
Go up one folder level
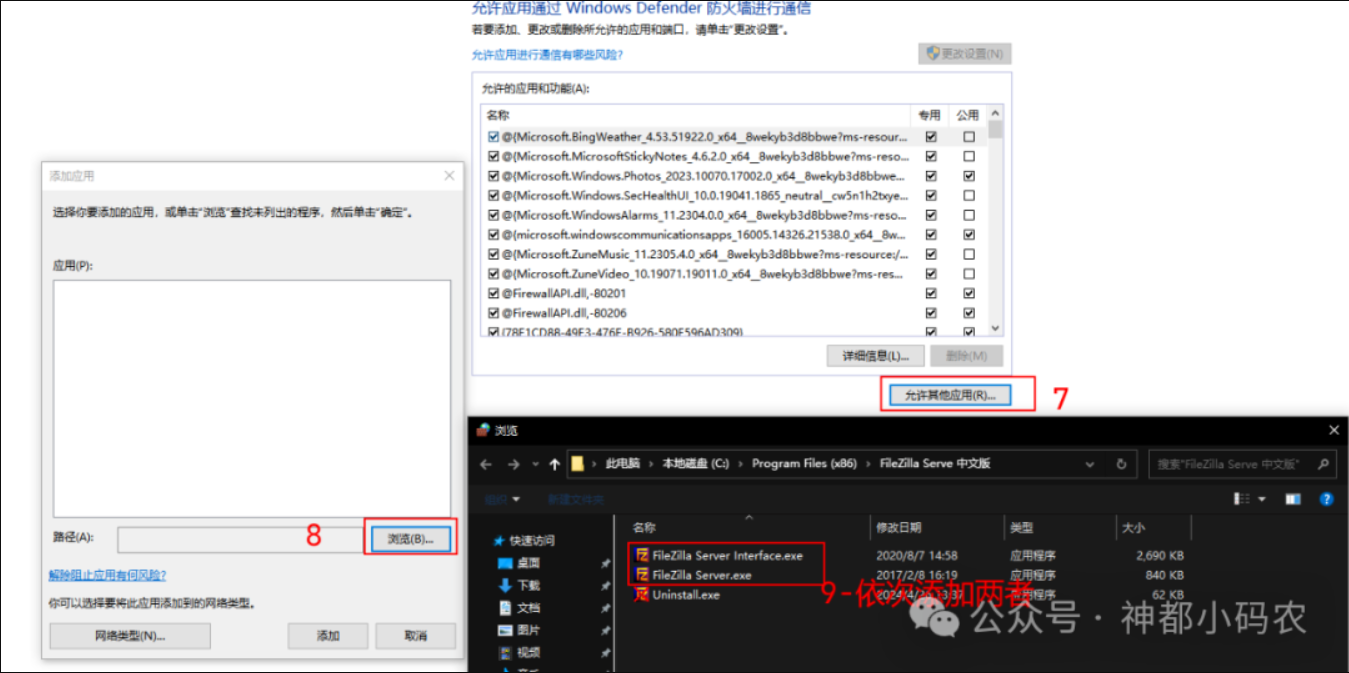coord(555,464)
